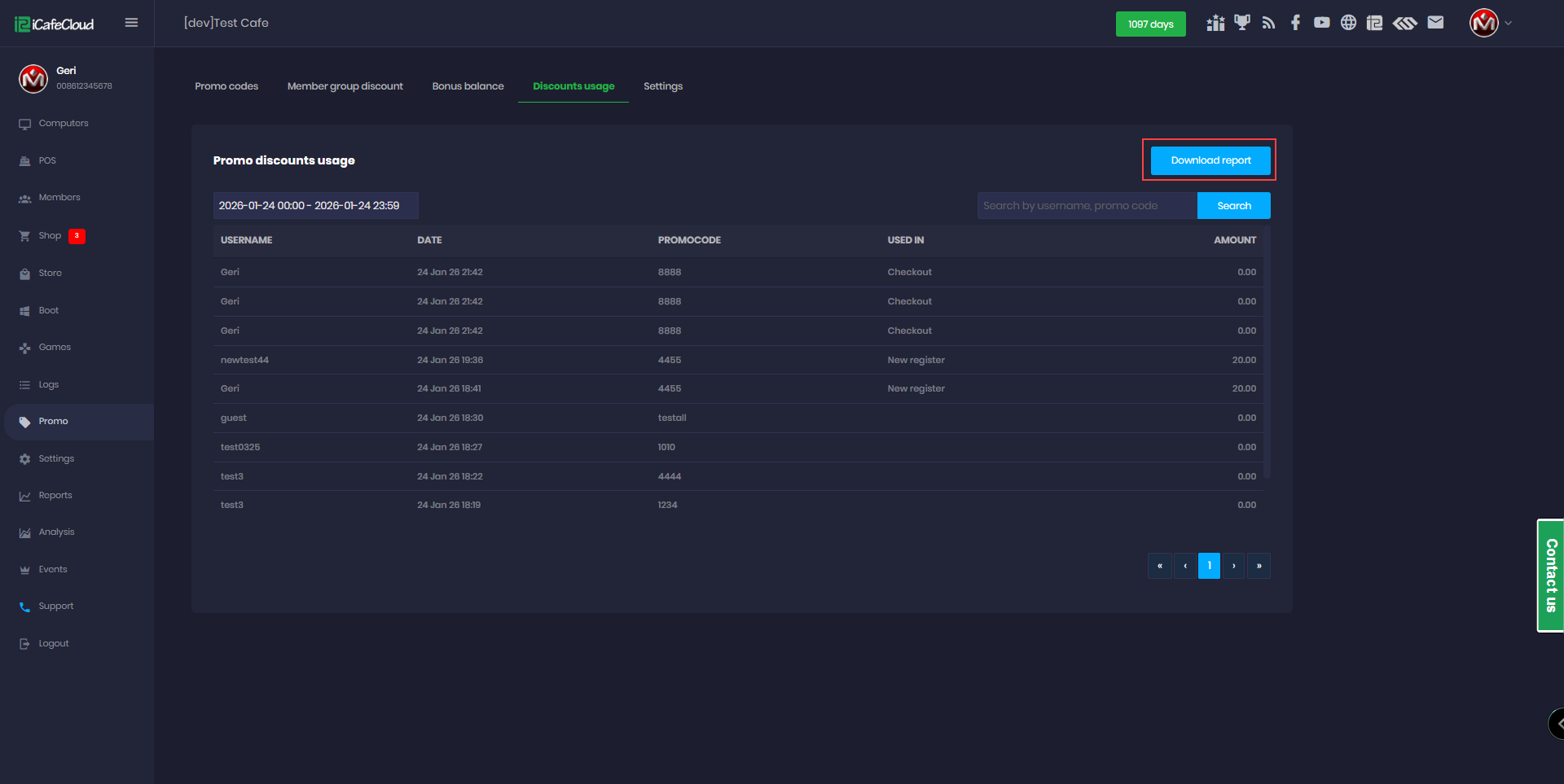Open the date range picker
Viewport: 1564px width, 784px height.
click(315, 205)
